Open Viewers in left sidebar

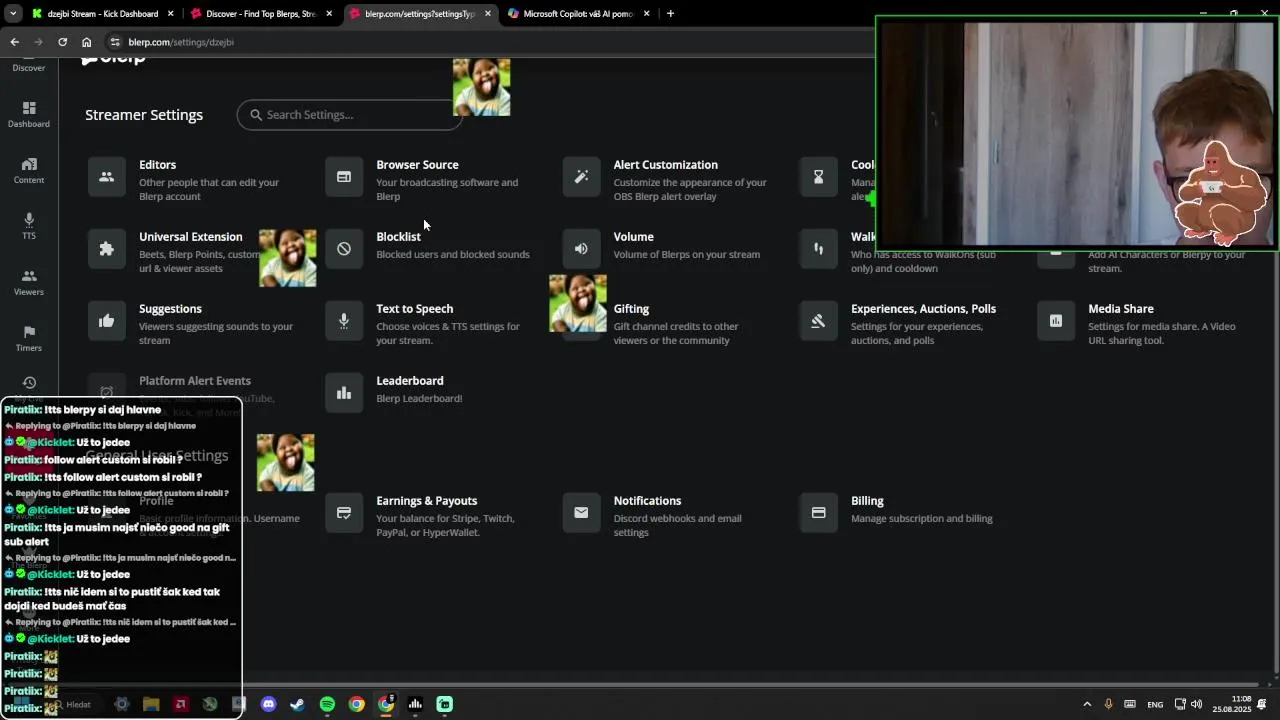tap(29, 282)
